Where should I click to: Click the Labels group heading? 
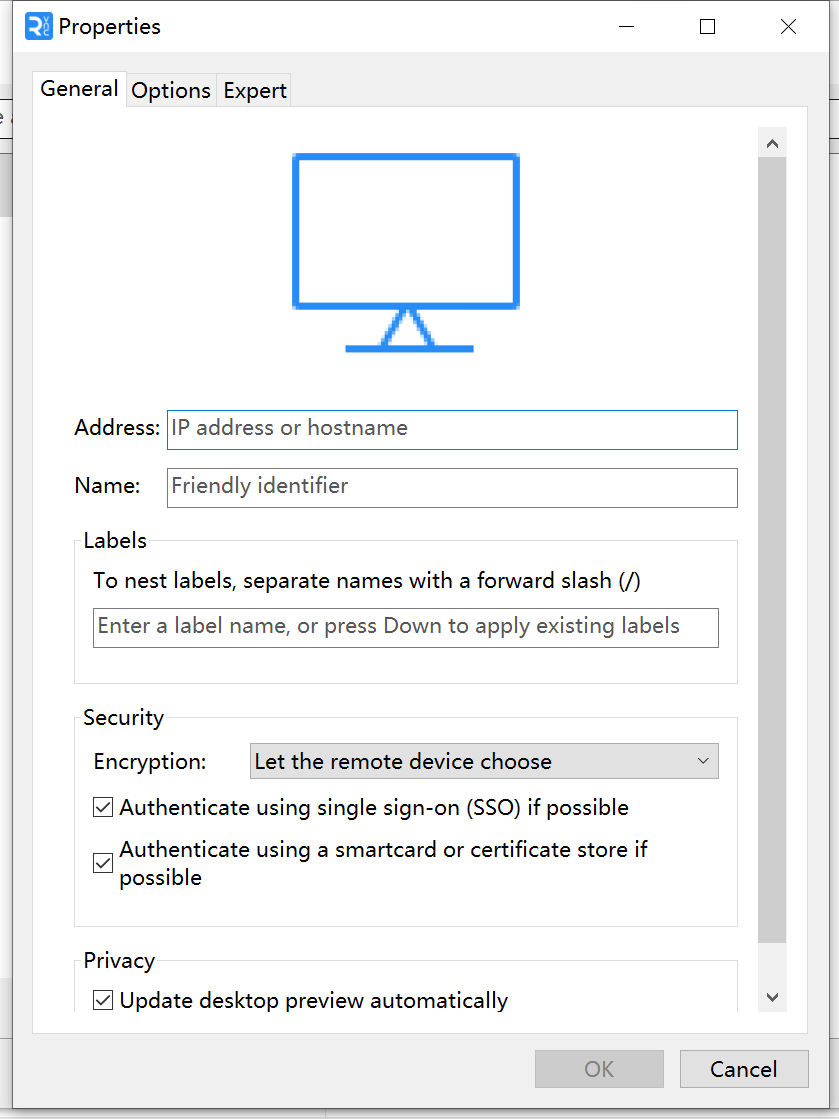point(115,540)
